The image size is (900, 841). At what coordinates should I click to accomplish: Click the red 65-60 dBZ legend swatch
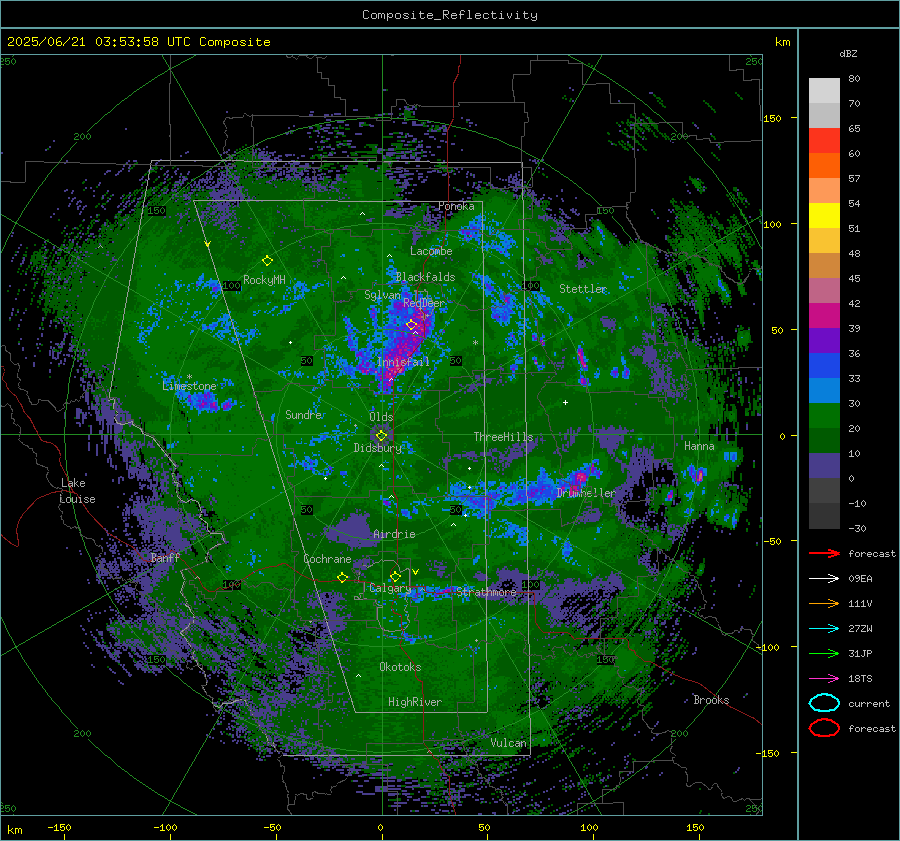[824, 141]
